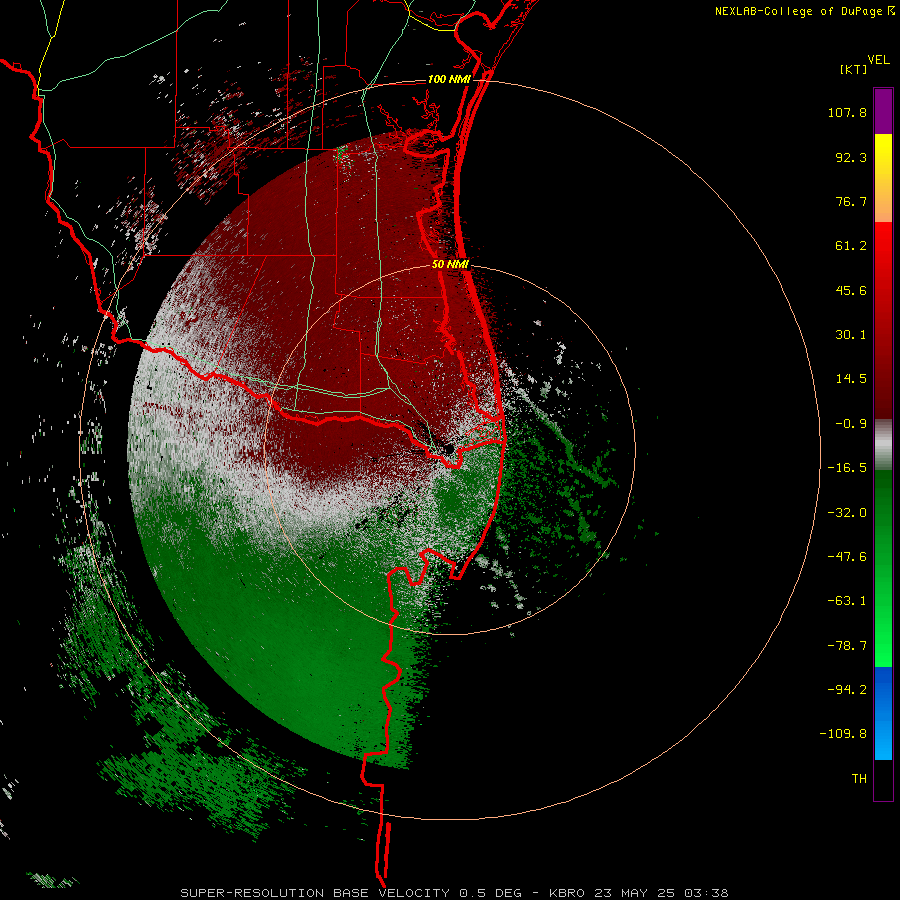The image size is (900, 900).
Task: Click the gray near-zero segment of color bar
Action: point(883,445)
